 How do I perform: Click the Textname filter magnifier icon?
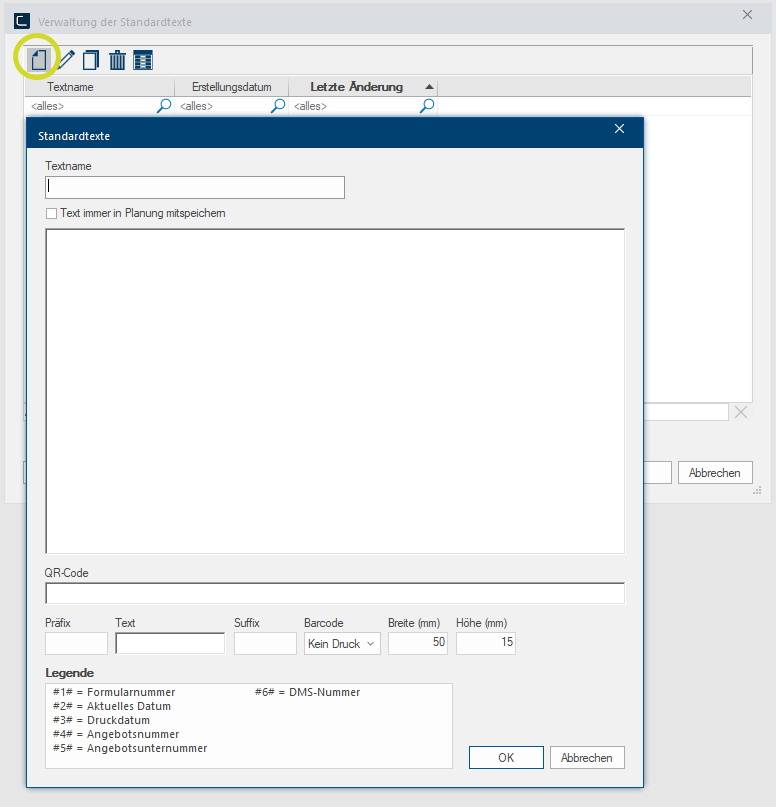[164, 105]
